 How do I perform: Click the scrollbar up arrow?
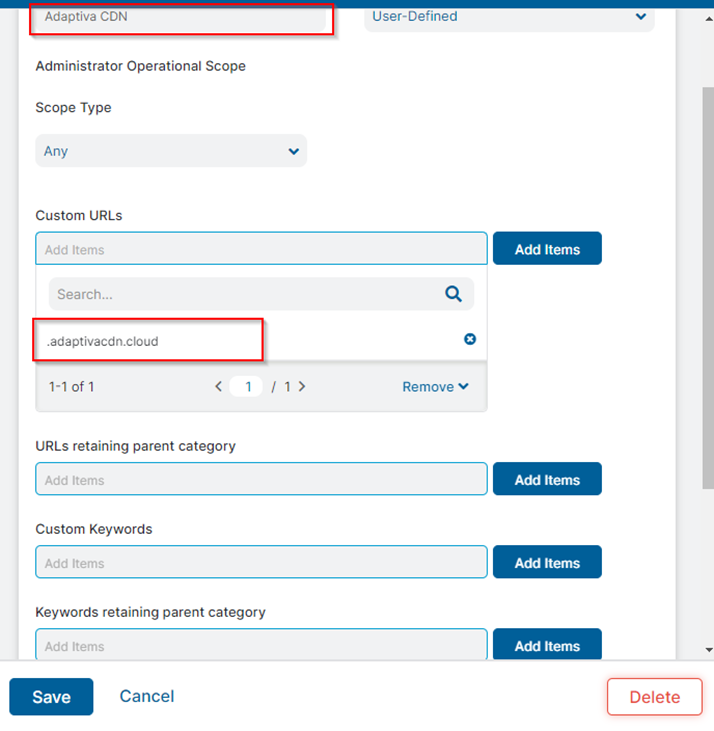tap(708, 19)
